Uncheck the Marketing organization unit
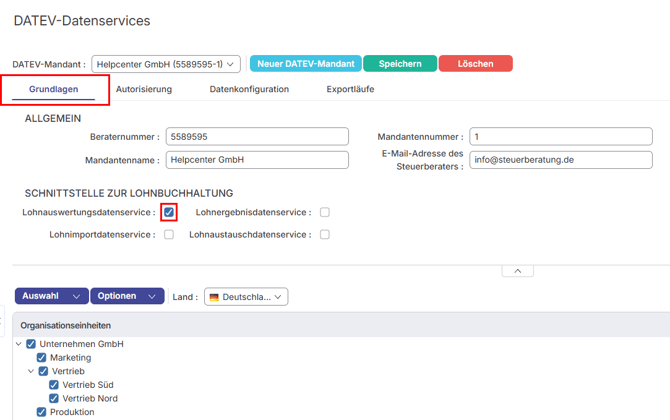This screenshot has height=420, width=670. click(x=42, y=357)
